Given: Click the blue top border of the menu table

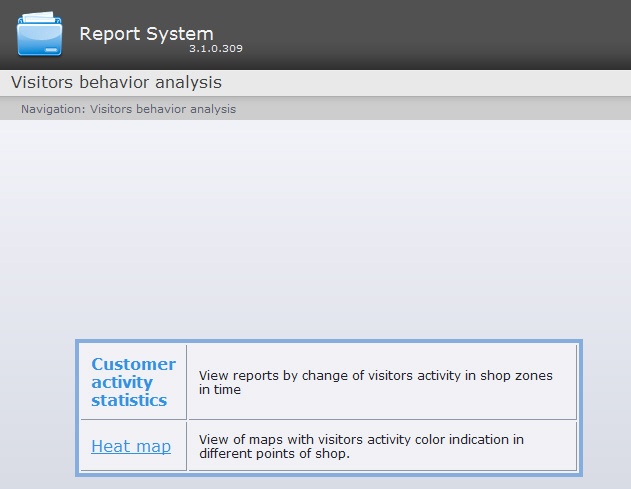Looking at the screenshot, I should [329, 342].
